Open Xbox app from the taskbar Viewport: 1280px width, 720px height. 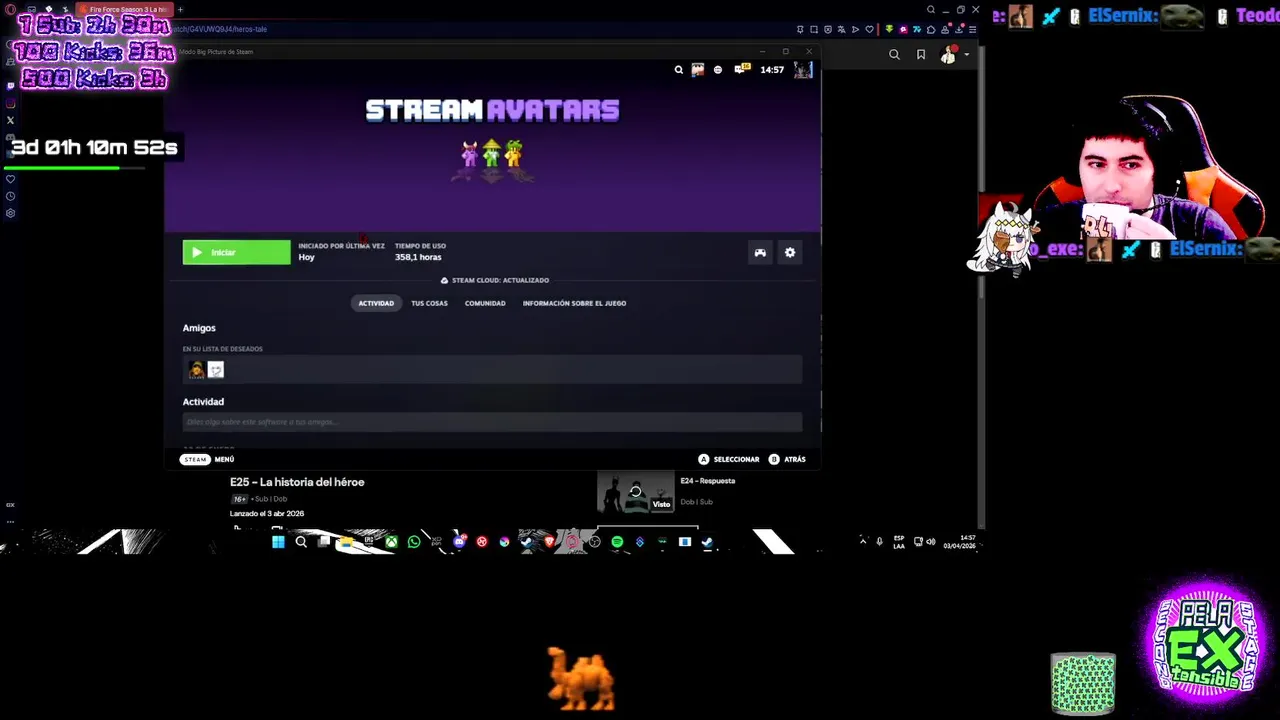[391, 542]
